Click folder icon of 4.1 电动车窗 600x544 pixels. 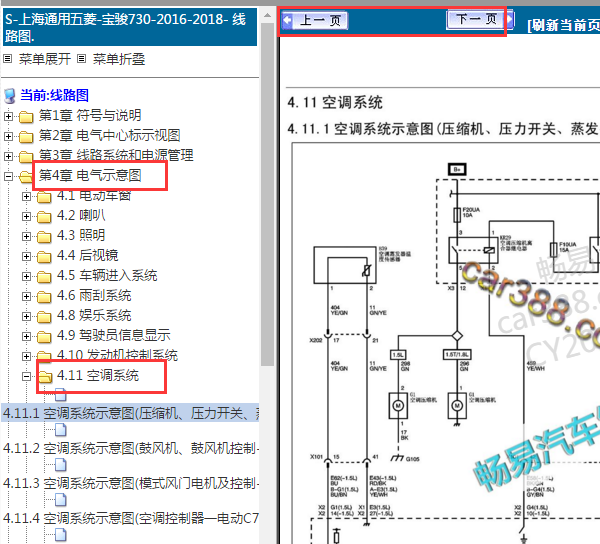pyautogui.click(x=44, y=197)
